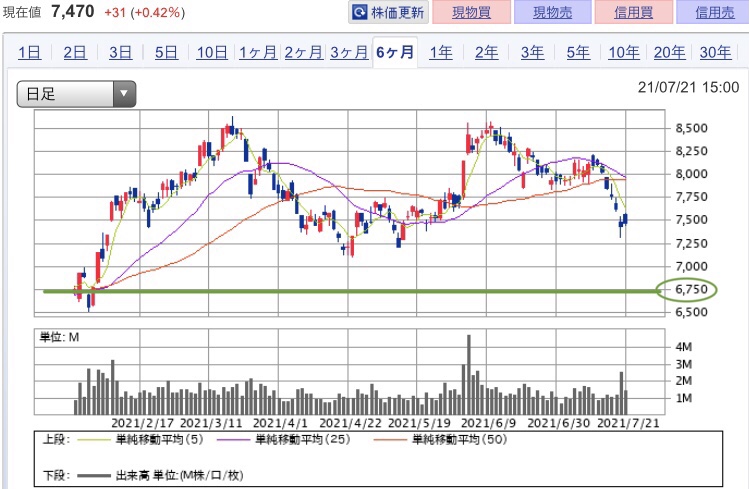Switch chart period to 1日
The width and height of the screenshot is (749, 489).
30,52
